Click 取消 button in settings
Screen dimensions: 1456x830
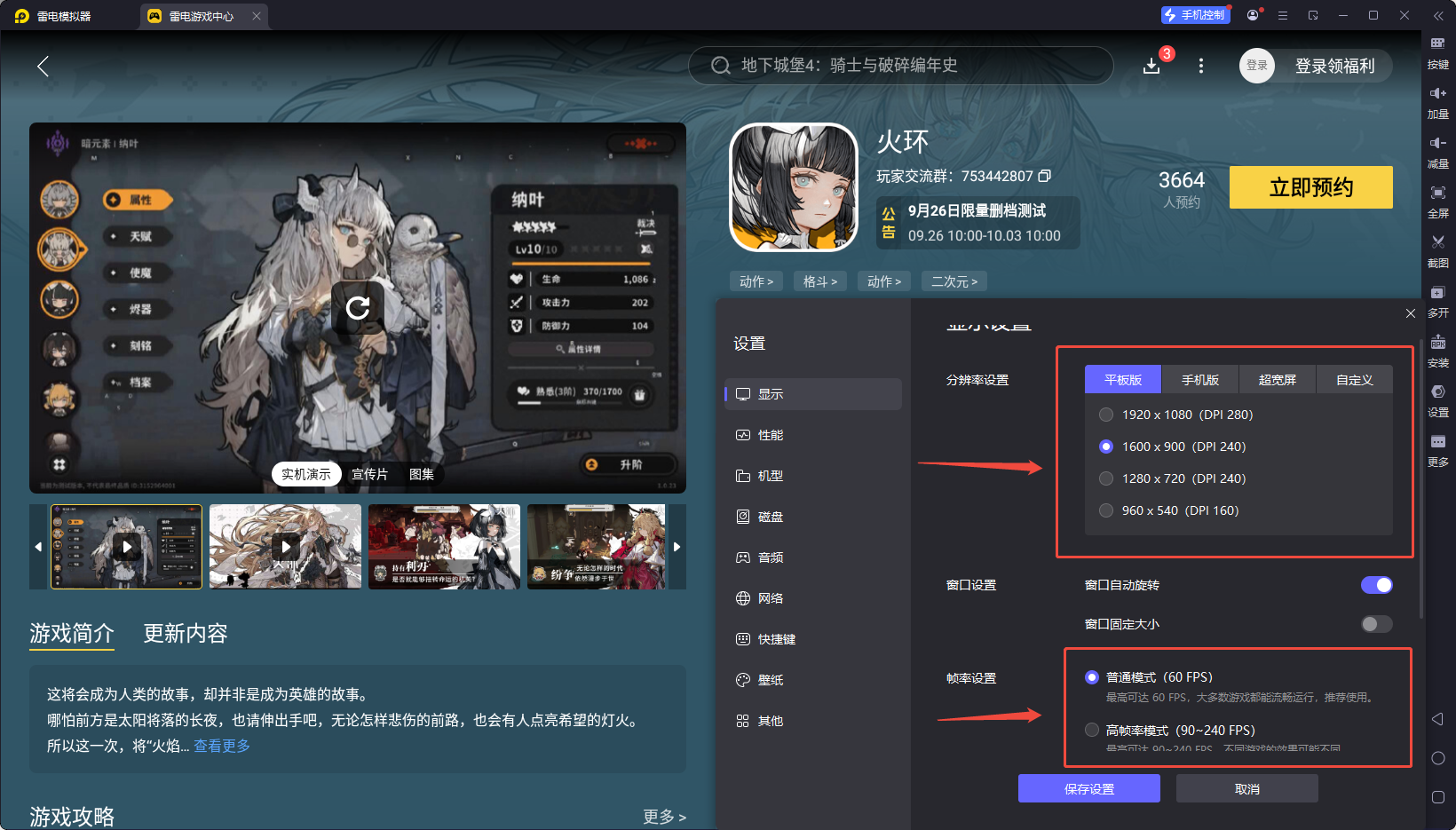(1247, 788)
